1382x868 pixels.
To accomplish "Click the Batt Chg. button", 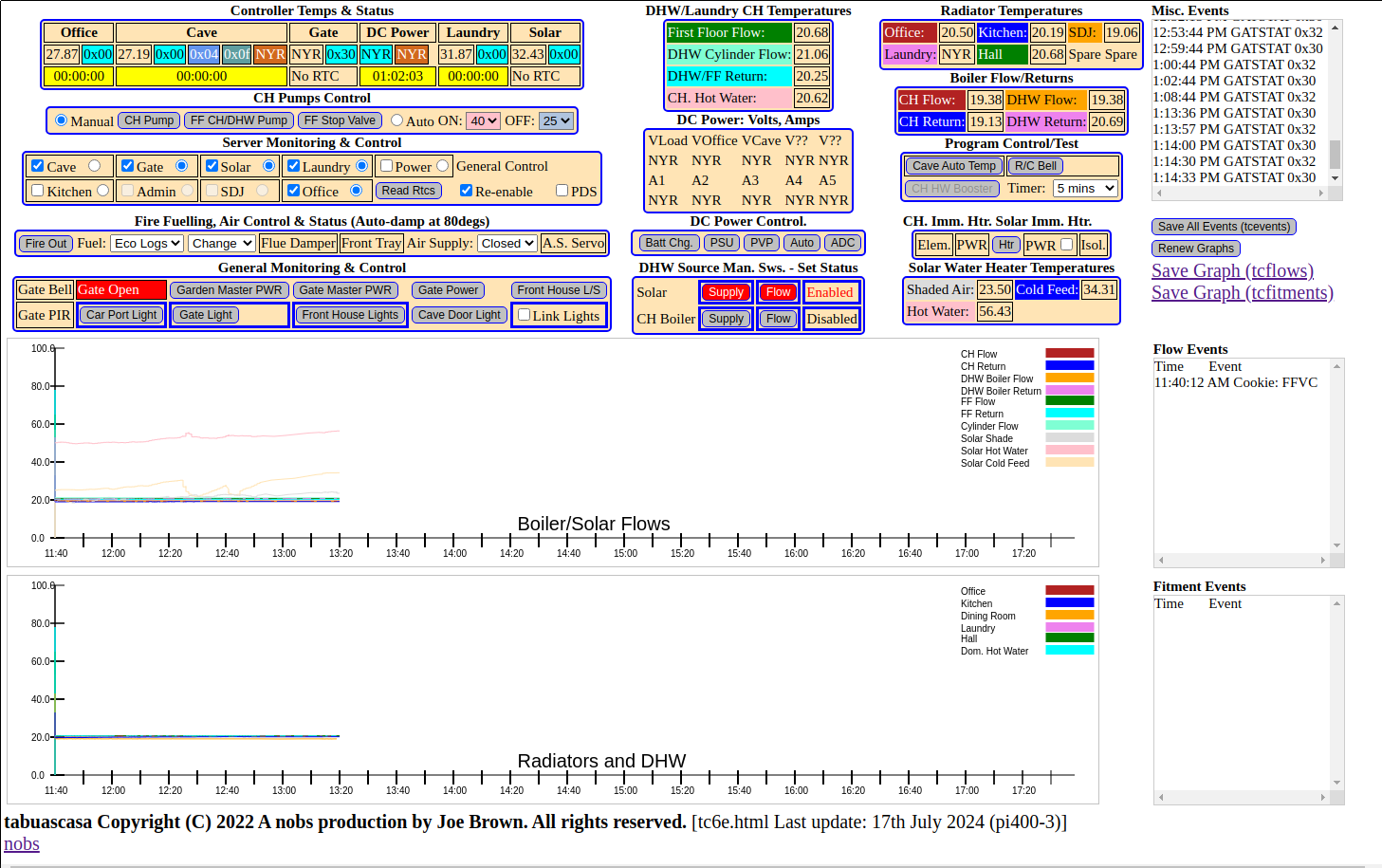I will [669, 243].
